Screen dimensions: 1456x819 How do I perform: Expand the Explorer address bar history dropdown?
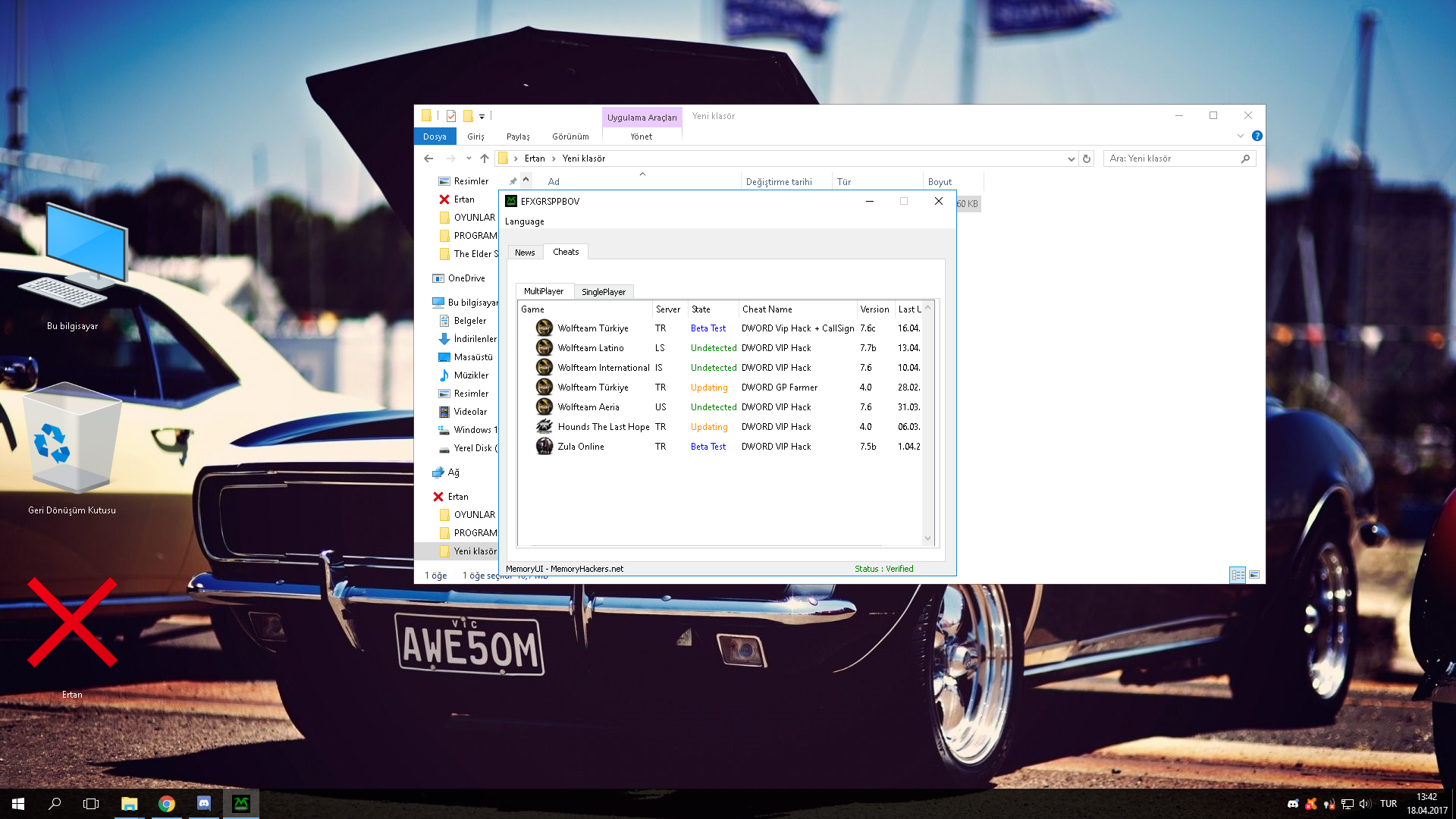(1072, 158)
